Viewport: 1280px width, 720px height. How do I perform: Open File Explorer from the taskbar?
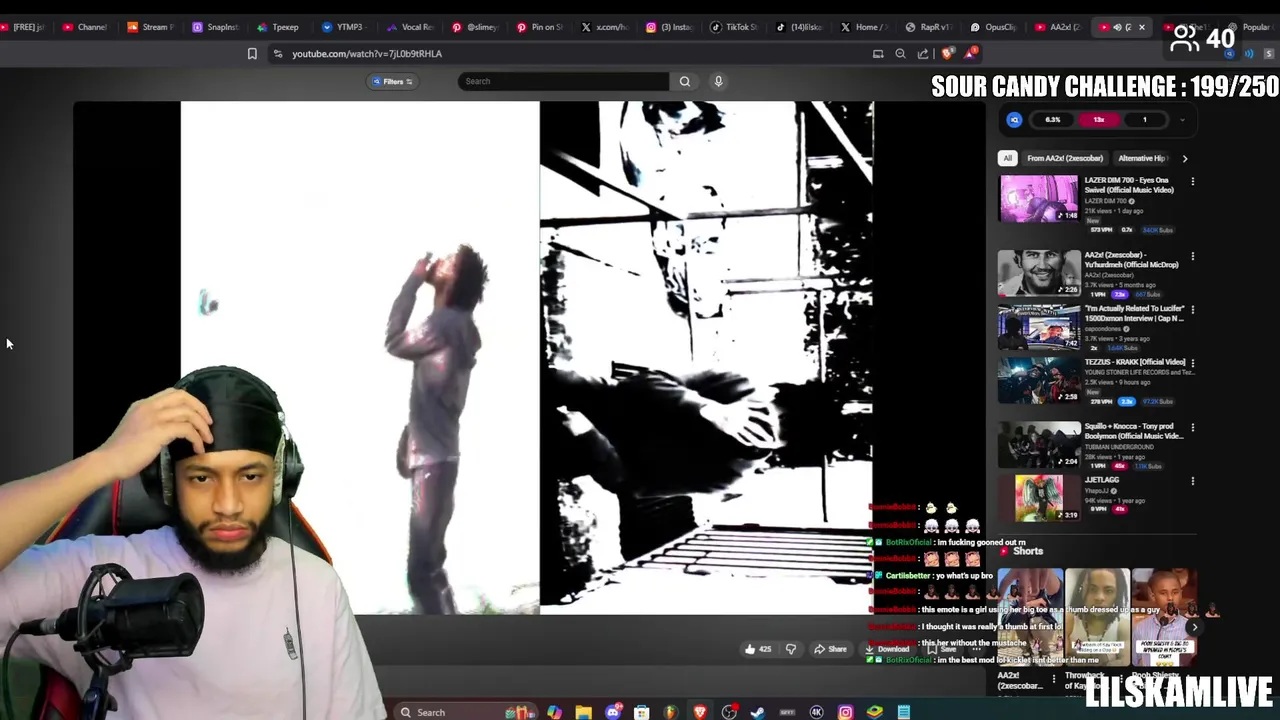(x=583, y=712)
